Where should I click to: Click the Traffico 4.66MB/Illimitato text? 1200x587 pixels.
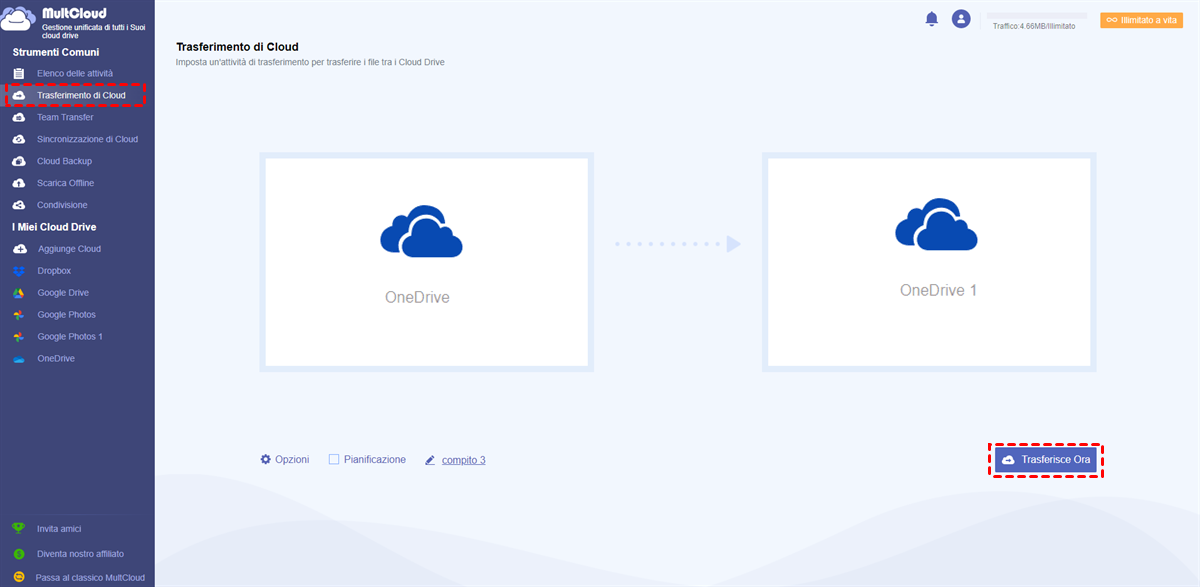coord(1034,26)
